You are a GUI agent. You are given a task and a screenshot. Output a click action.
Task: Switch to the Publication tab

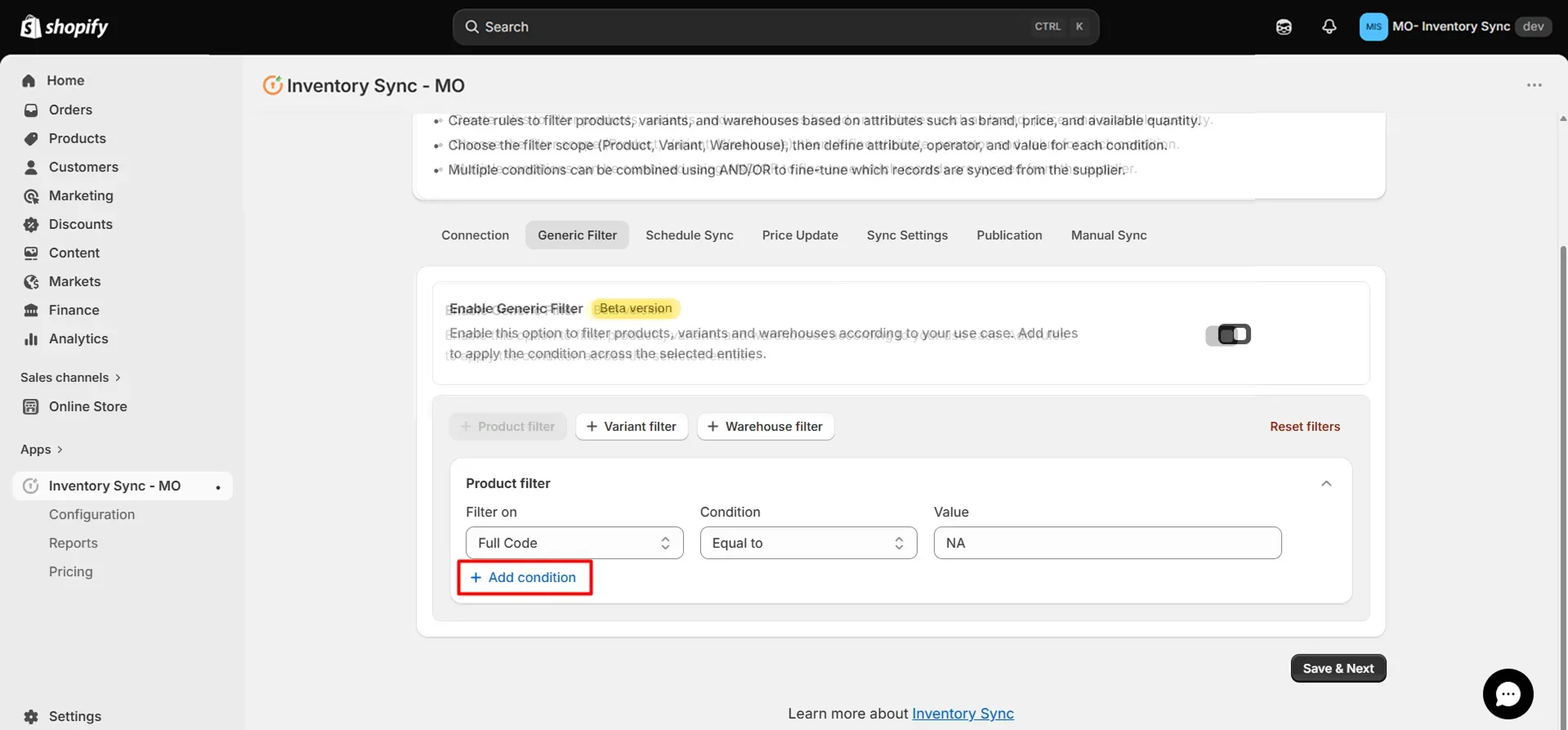tap(1009, 235)
